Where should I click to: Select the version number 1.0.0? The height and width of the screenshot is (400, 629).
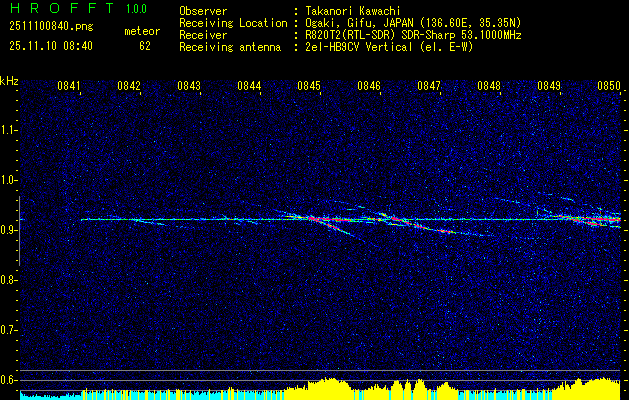[x=136, y=9]
